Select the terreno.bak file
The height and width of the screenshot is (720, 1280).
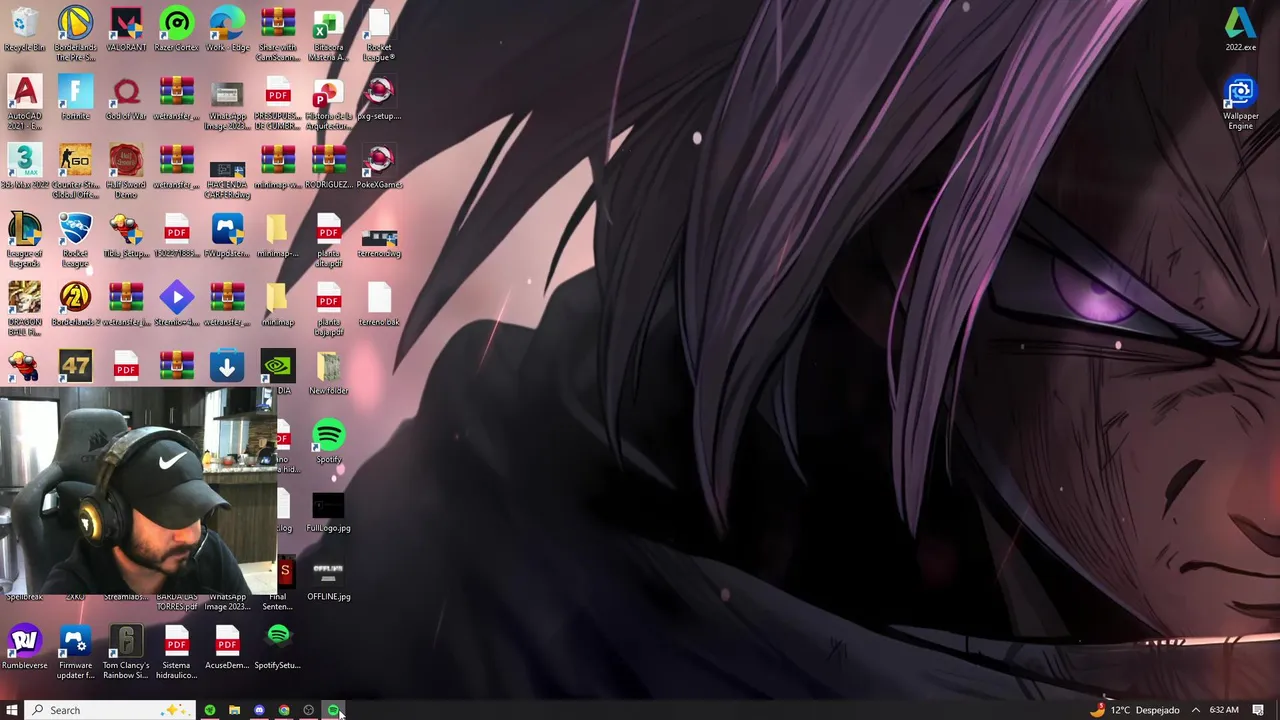379,304
